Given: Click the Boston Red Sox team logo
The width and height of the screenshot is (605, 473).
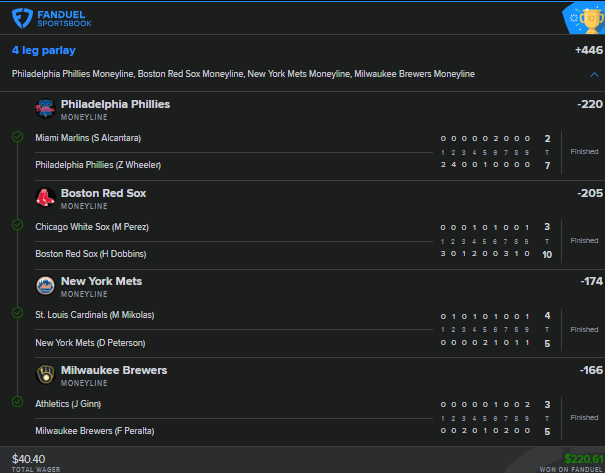Looking at the screenshot, I should (45, 198).
